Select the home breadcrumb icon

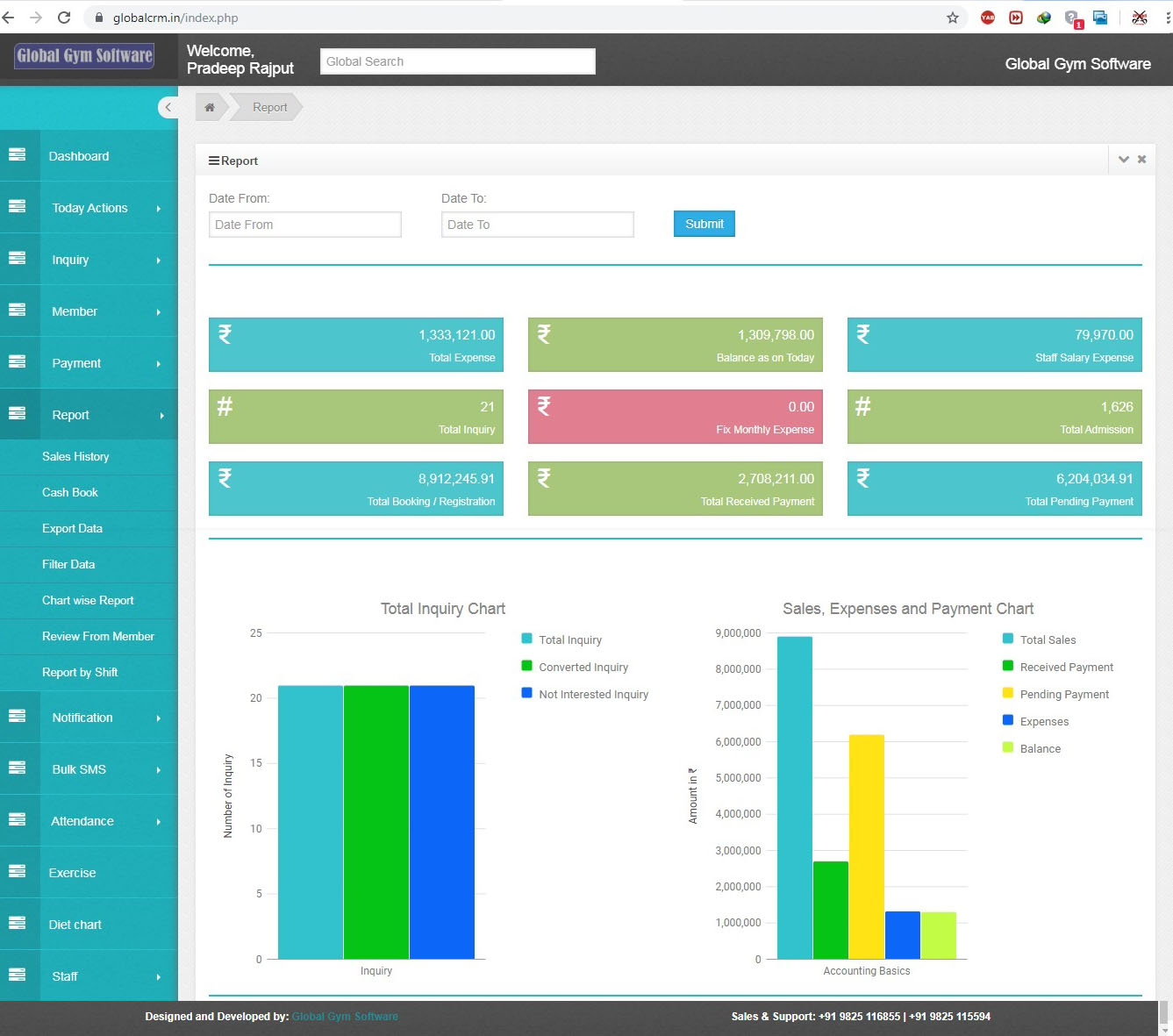tap(209, 106)
